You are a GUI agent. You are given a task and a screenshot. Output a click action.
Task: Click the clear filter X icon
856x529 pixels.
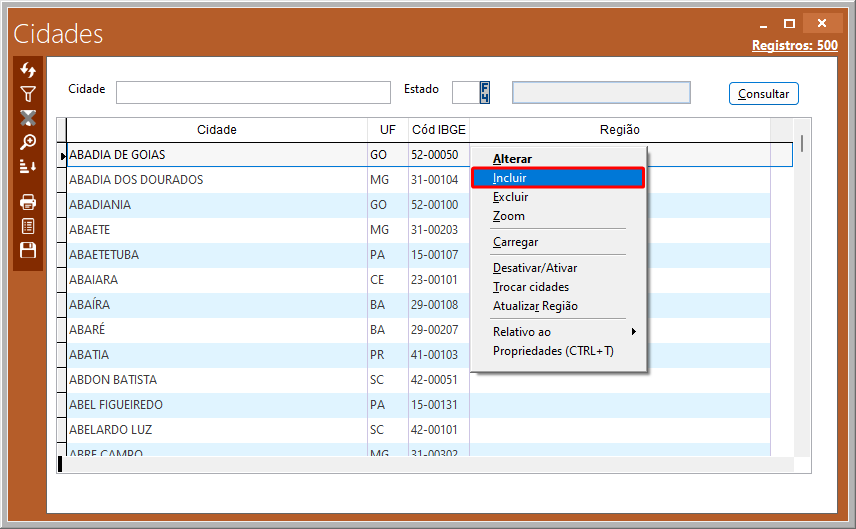click(28, 118)
